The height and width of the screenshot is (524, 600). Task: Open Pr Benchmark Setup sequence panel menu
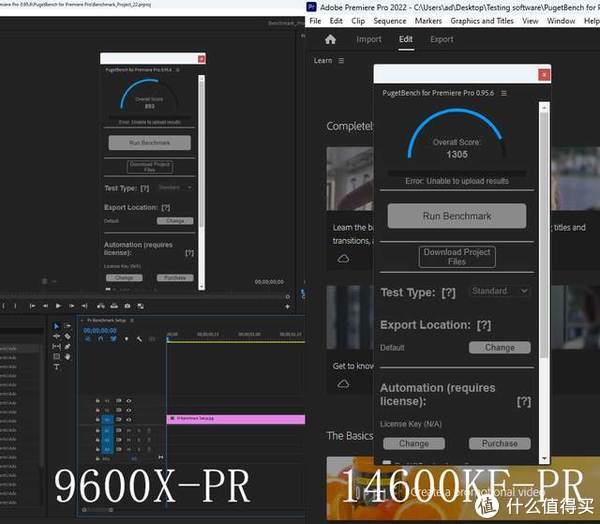pos(132,320)
